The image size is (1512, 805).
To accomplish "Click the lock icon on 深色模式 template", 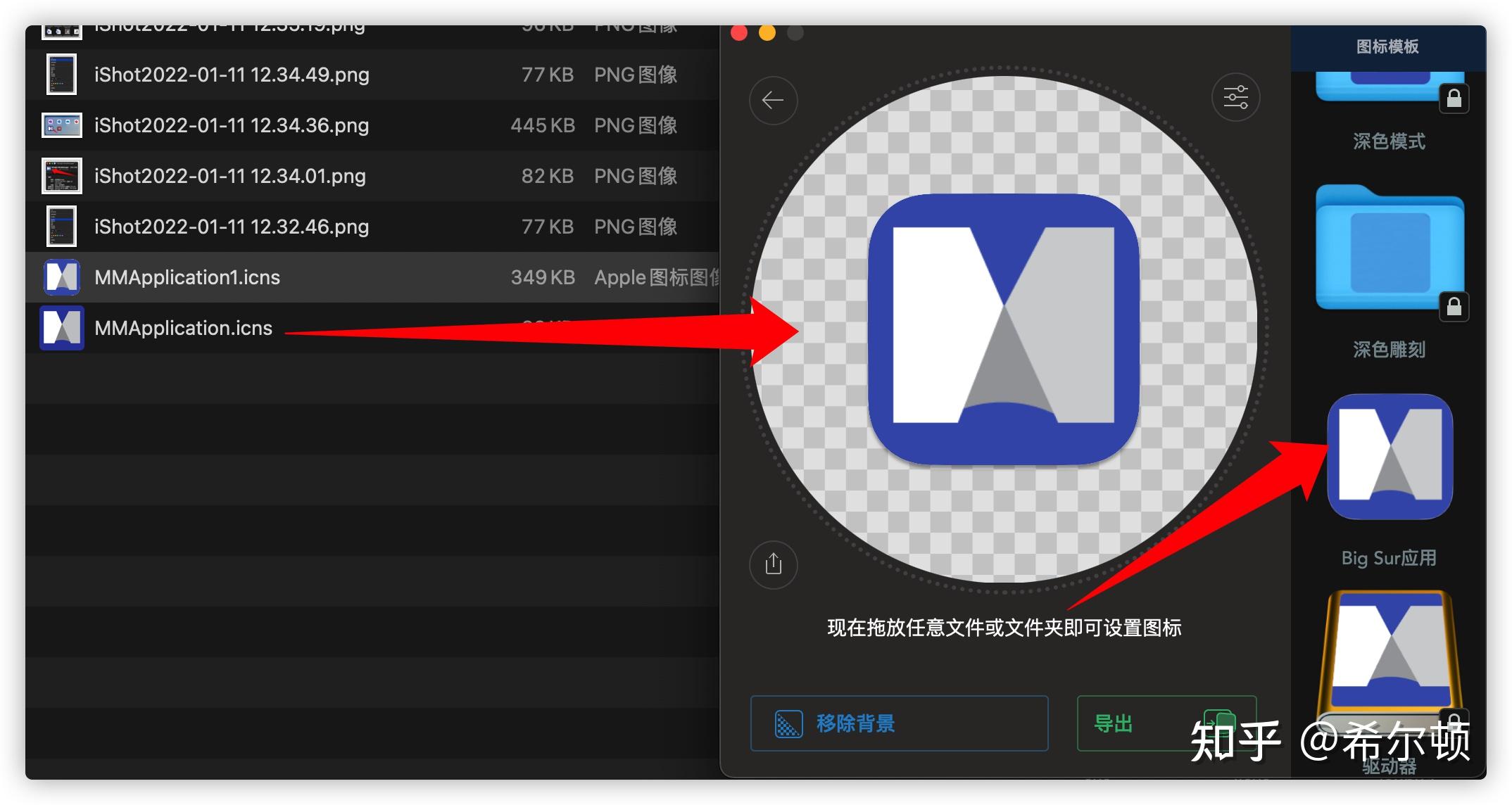I will pos(1454,99).
